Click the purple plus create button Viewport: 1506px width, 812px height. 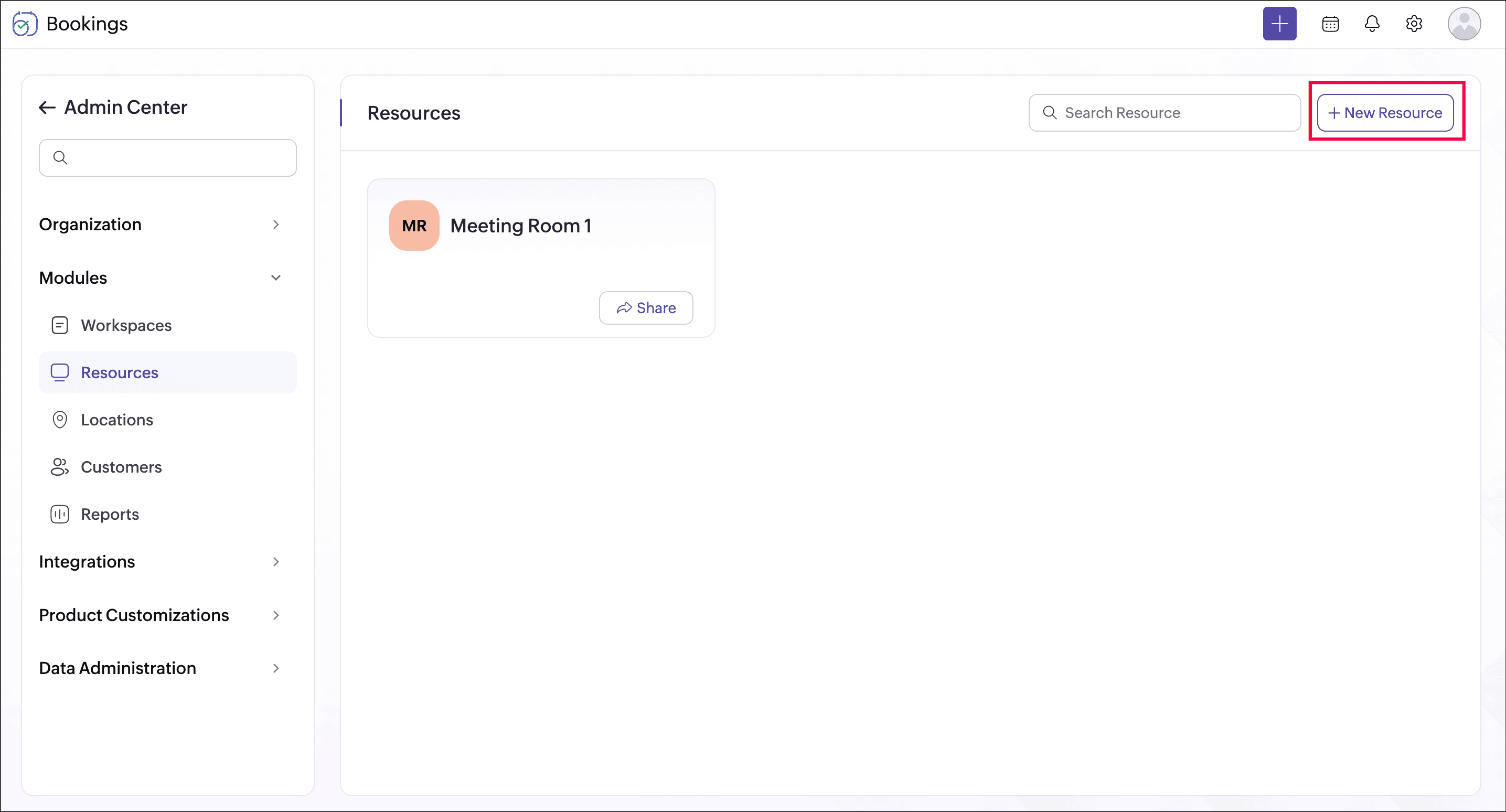tap(1279, 24)
